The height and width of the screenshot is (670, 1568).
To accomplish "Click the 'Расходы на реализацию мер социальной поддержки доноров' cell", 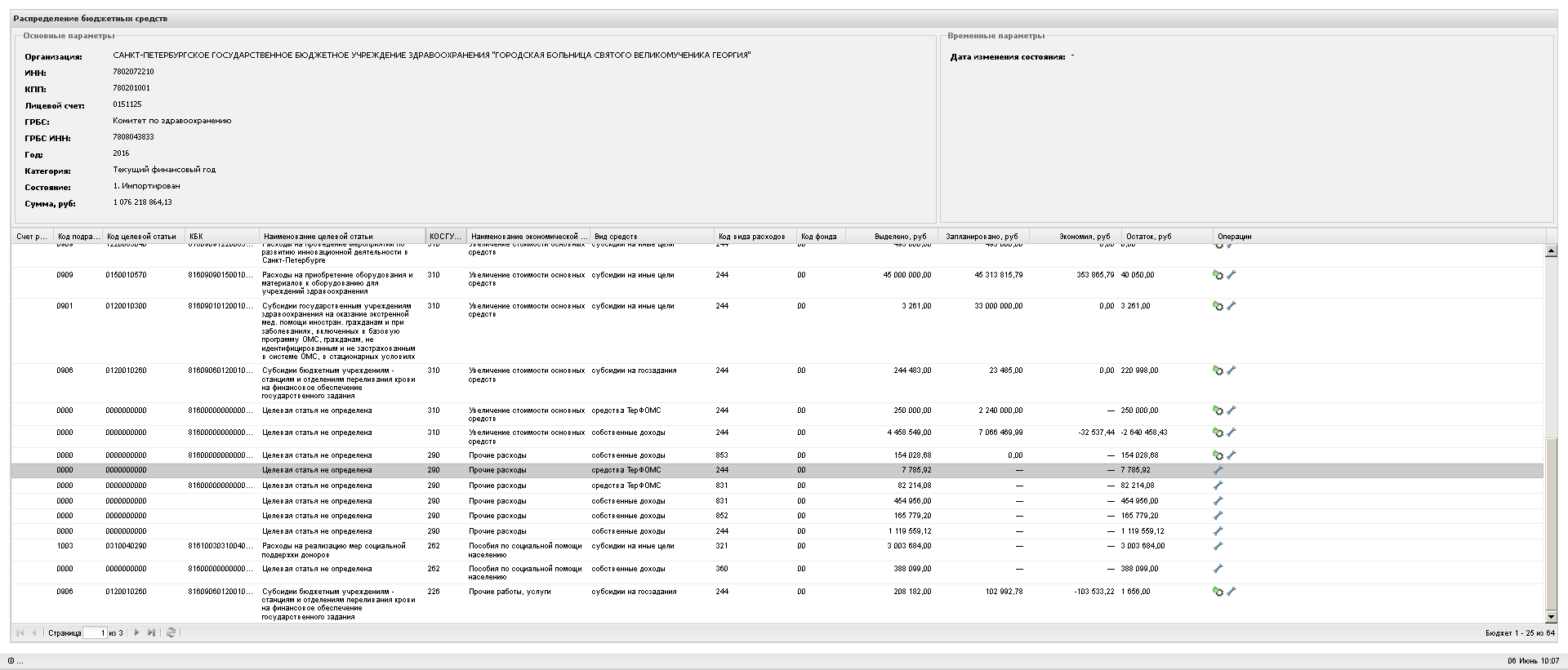I will 334,550.
